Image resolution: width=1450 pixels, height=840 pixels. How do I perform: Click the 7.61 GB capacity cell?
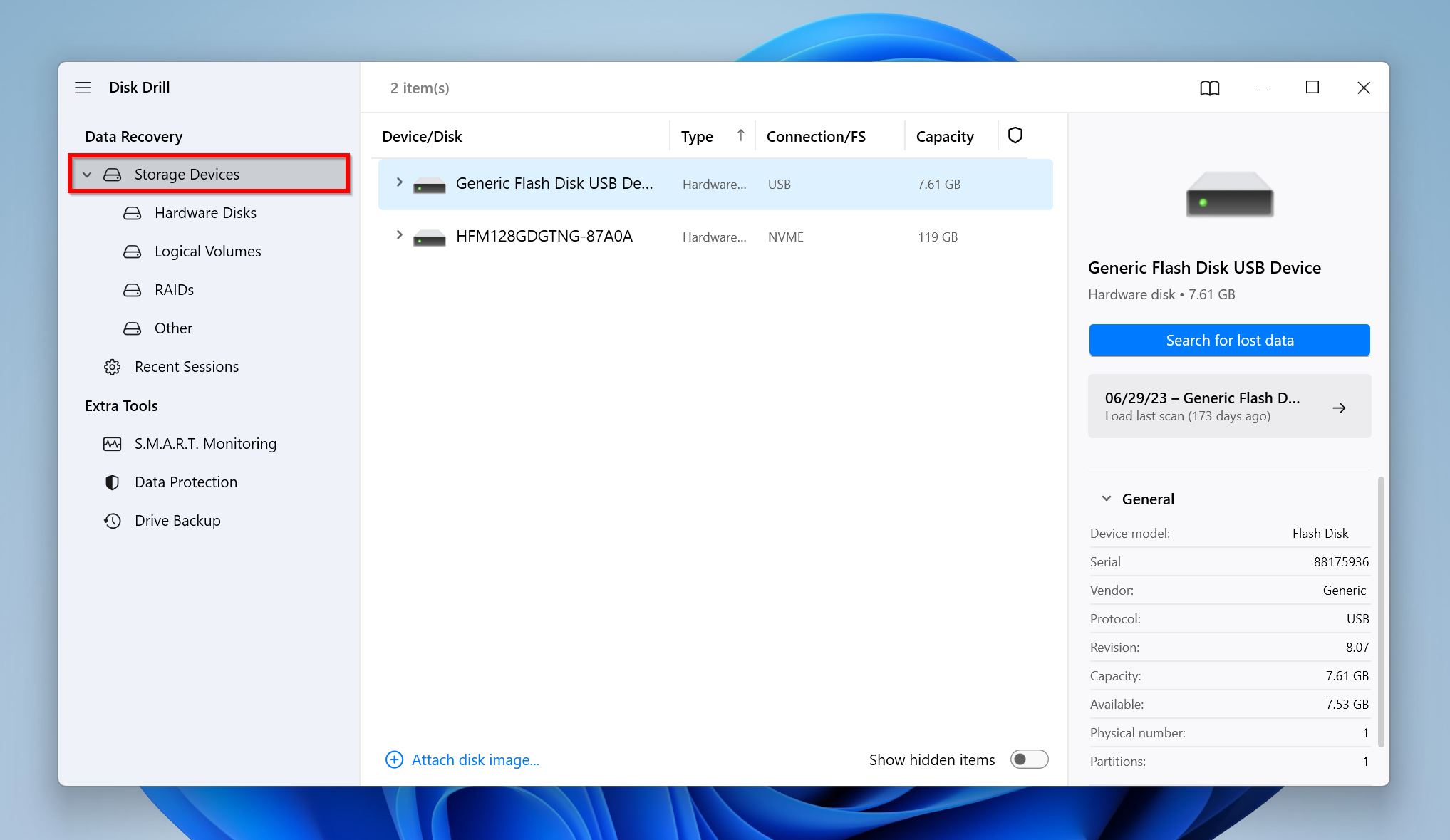point(939,185)
